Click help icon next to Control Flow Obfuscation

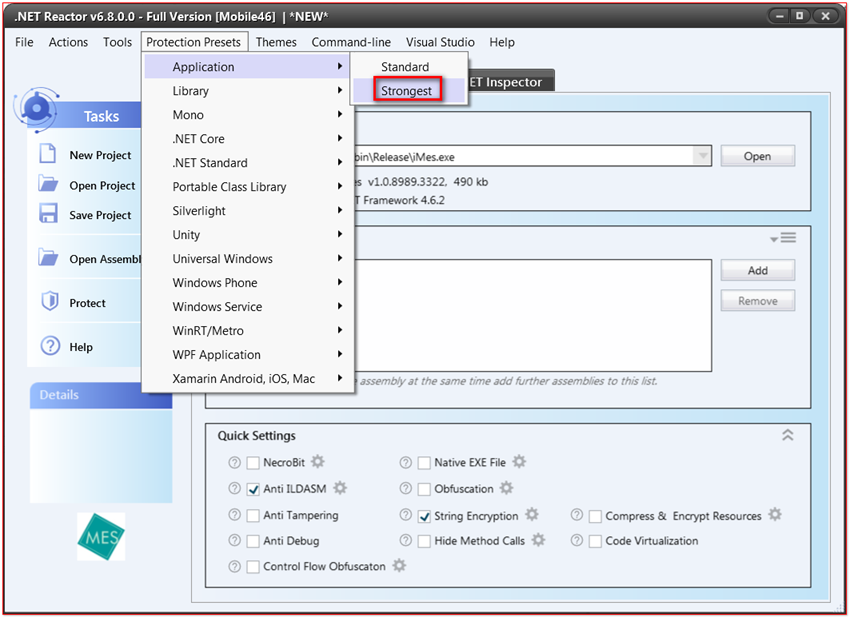[234, 566]
